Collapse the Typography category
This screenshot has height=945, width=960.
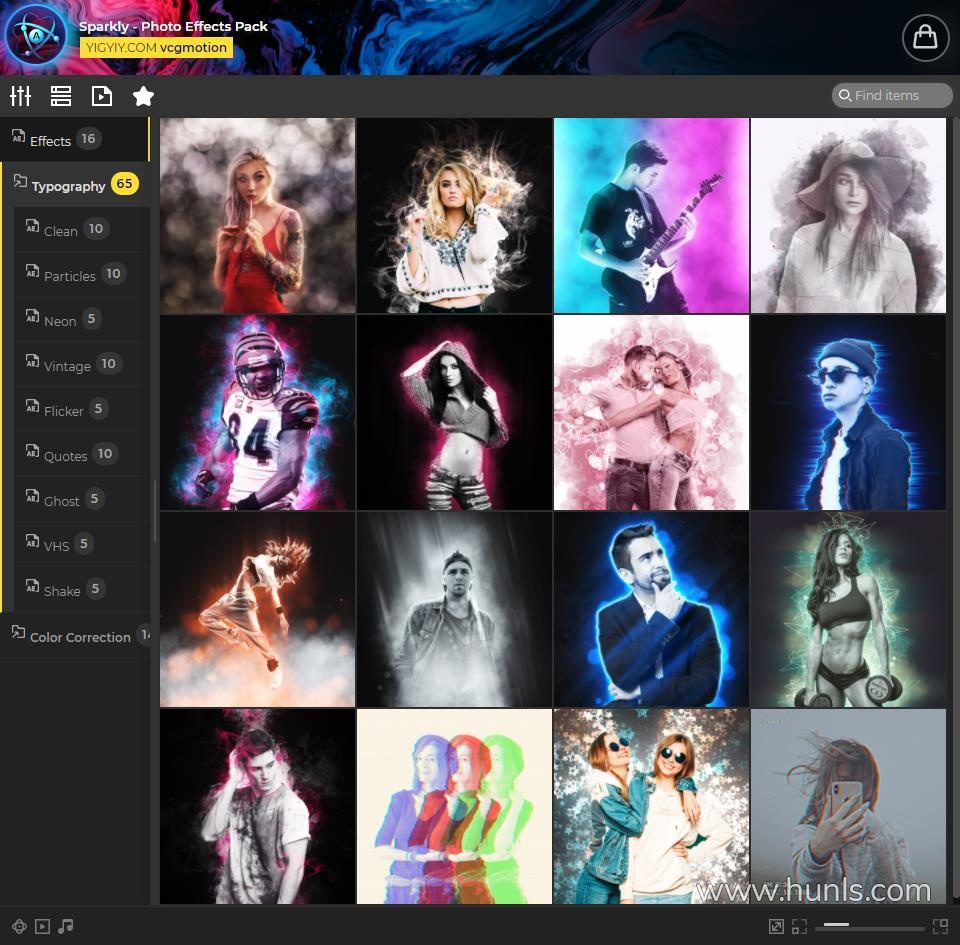(68, 186)
